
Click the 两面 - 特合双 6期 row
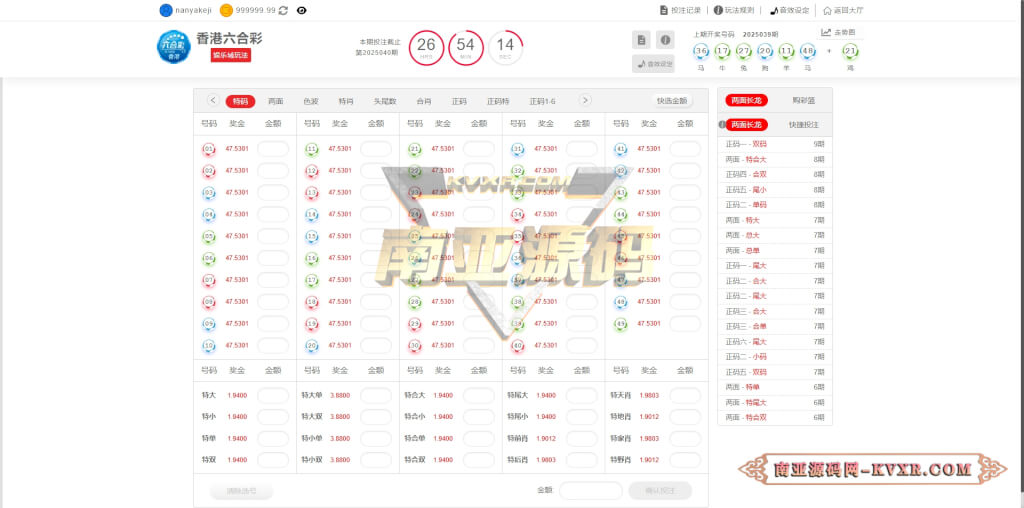[x=775, y=417]
